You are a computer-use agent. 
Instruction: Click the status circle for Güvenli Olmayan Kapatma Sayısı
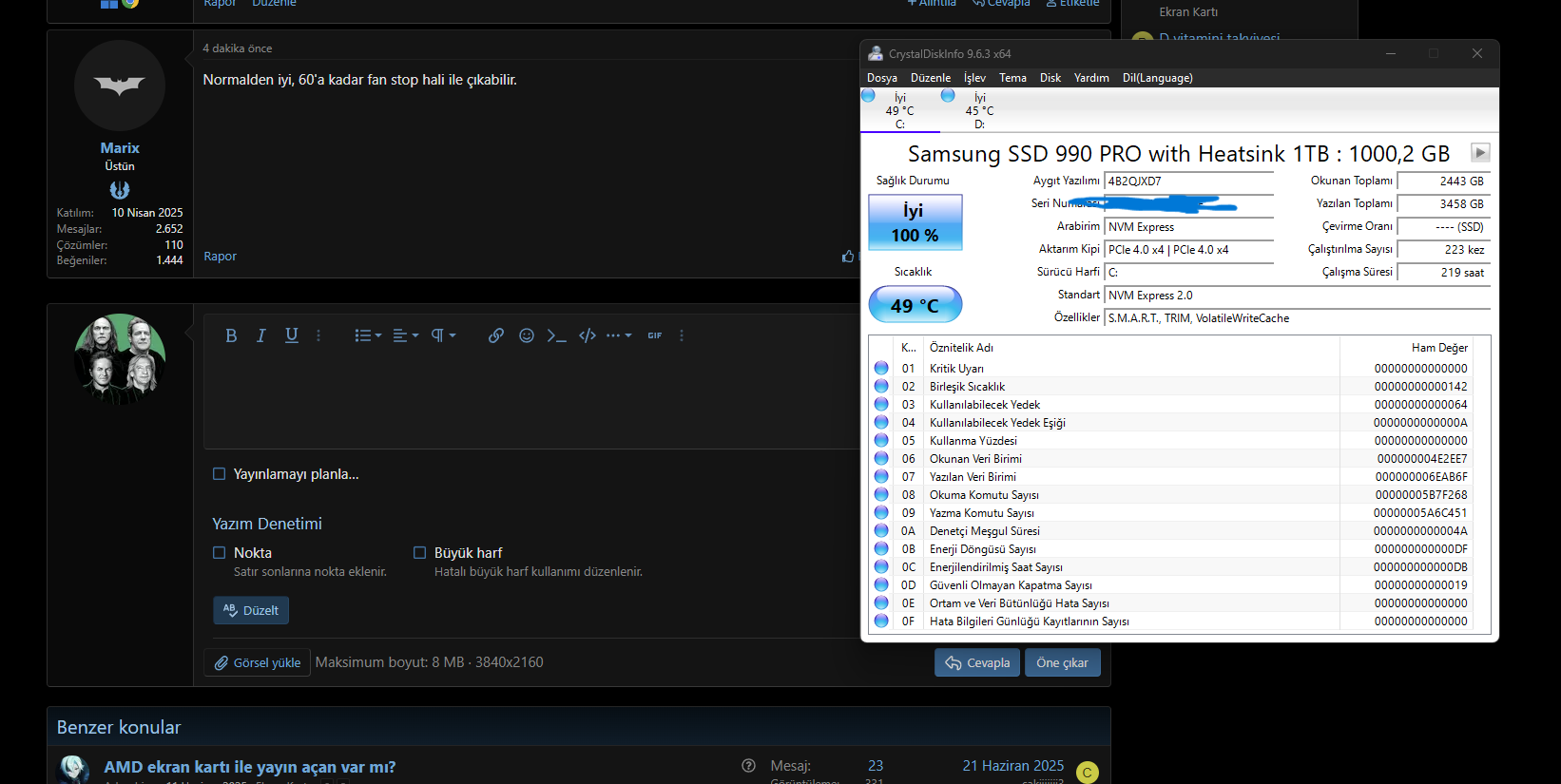pos(881,585)
